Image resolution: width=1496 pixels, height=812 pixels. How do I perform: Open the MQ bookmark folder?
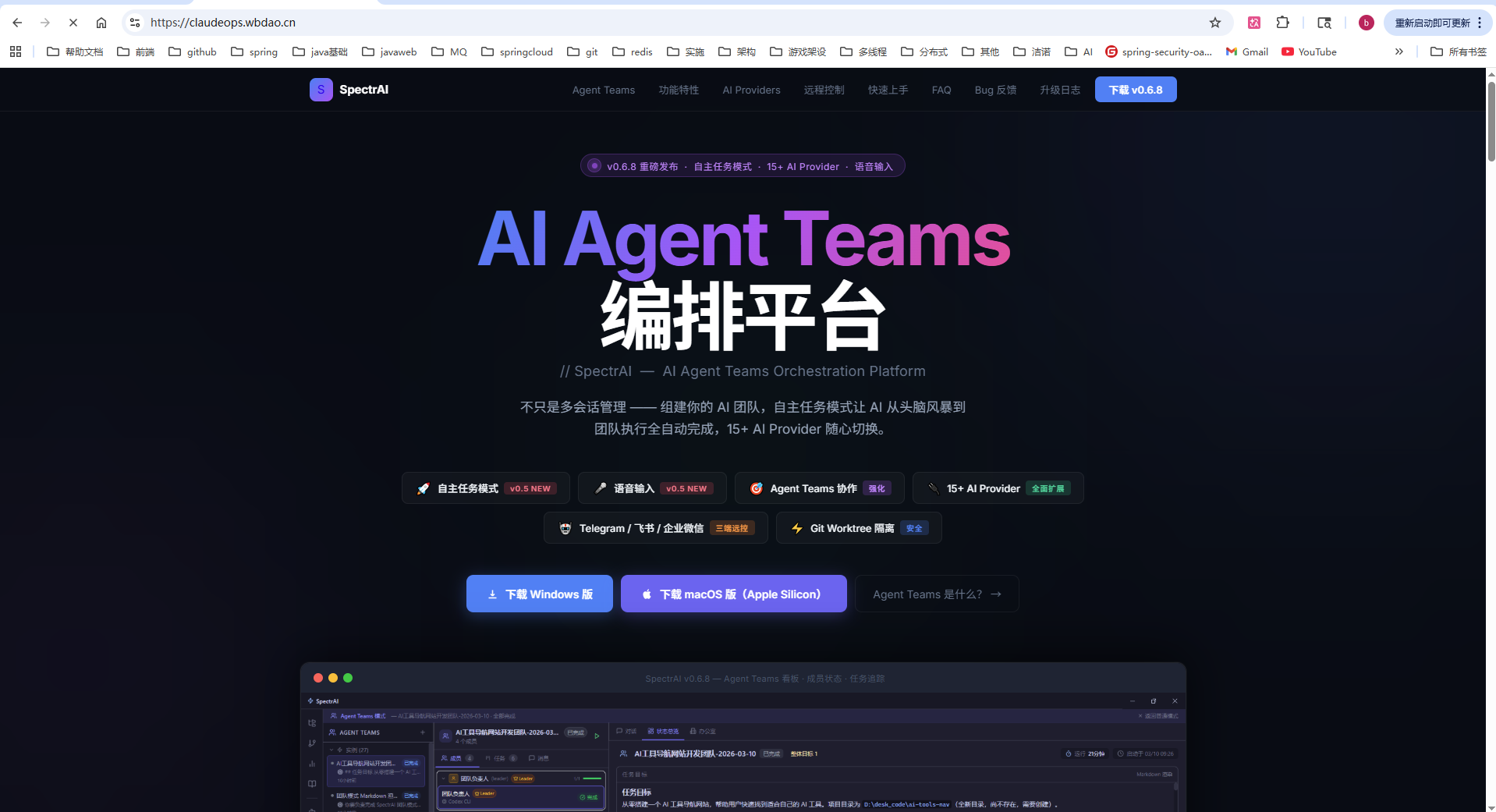[x=449, y=51]
